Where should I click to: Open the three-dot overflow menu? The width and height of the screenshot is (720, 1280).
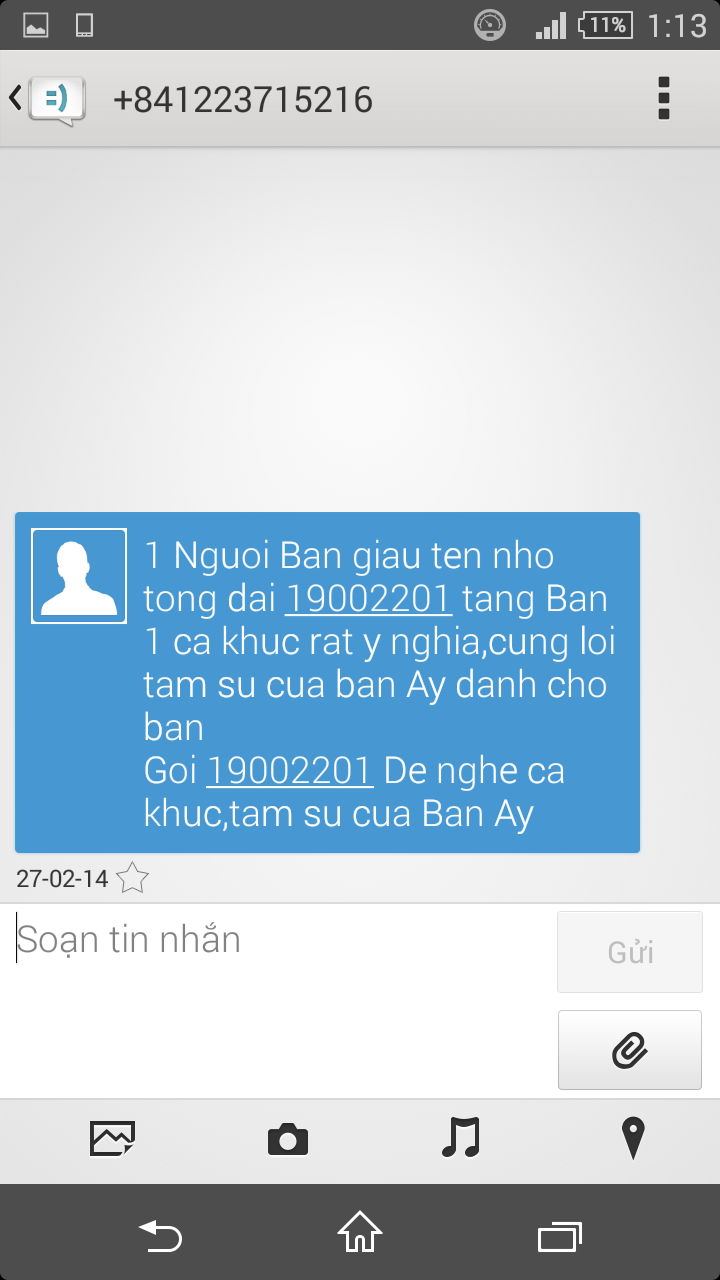(663, 99)
